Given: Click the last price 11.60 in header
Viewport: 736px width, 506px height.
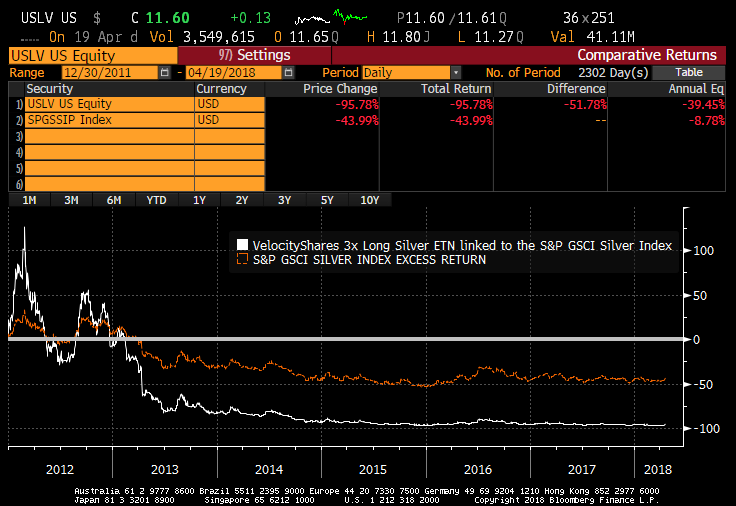Looking at the screenshot, I should [168, 18].
